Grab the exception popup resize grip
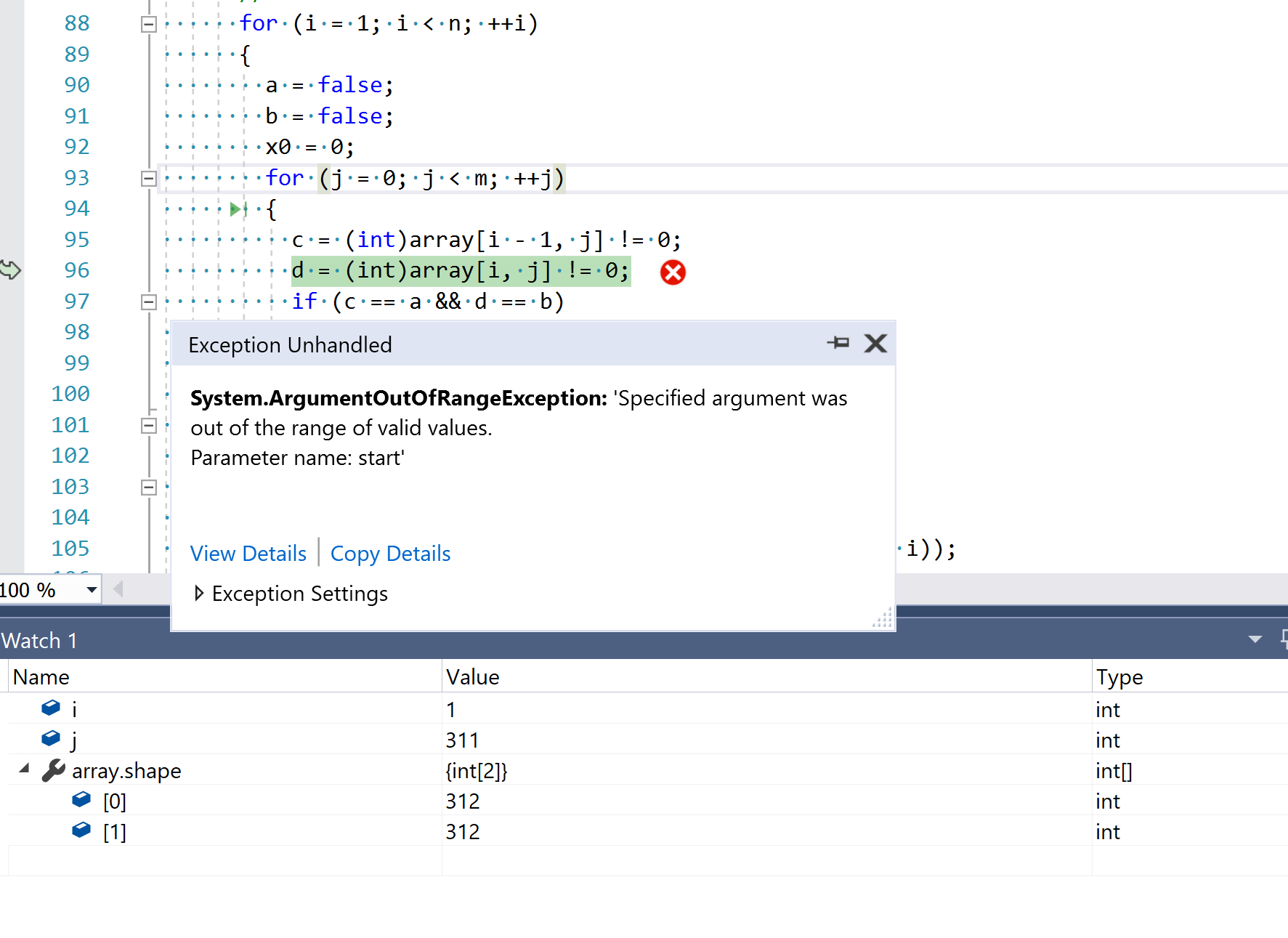Viewport: 1288px width, 938px height. pyautogui.click(x=883, y=618)
